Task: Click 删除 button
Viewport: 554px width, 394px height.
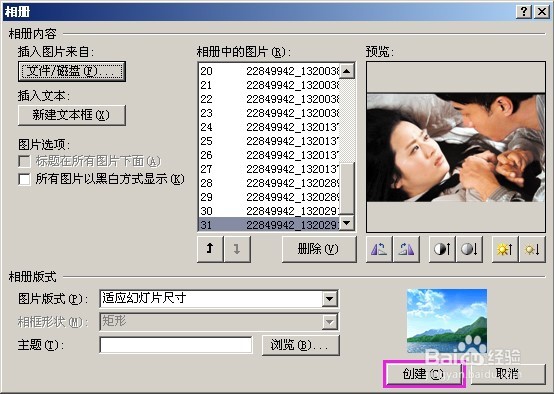Action: coord(319,249)
